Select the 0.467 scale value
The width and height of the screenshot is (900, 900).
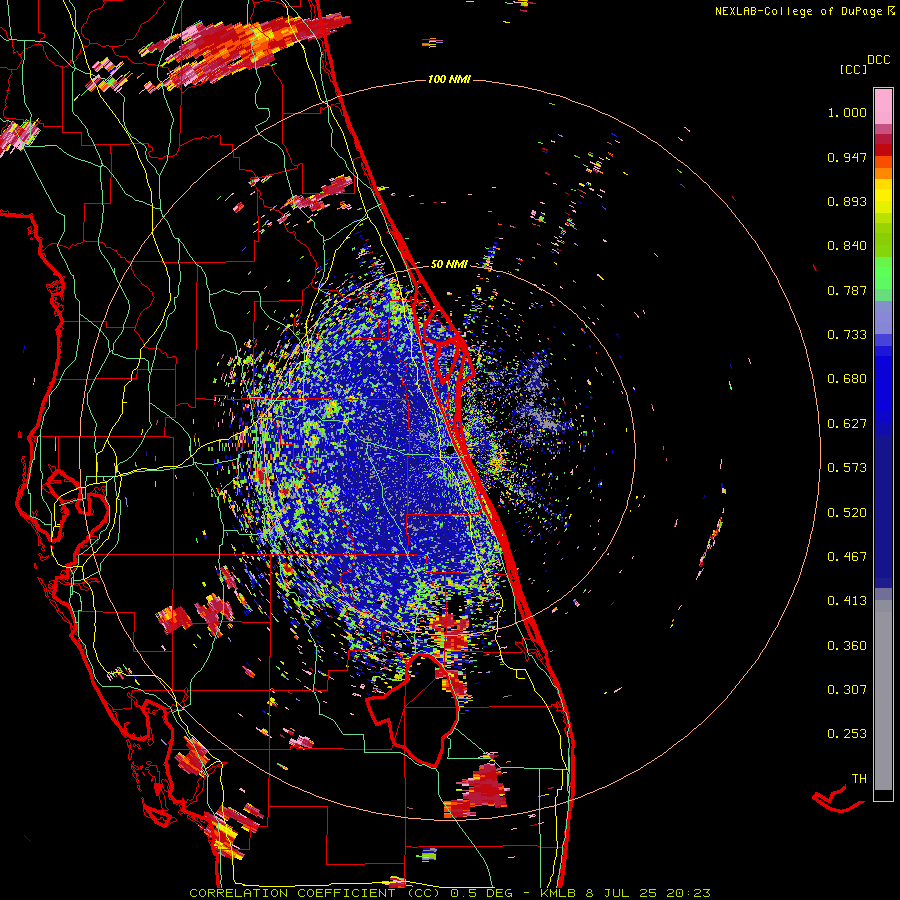[x=847, y=557]
